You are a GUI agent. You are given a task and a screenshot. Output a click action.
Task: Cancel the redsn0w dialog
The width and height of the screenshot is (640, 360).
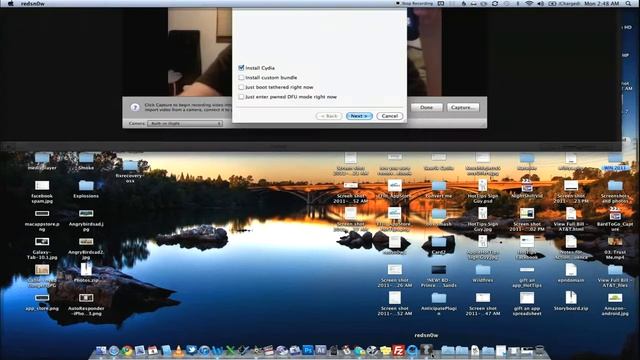[x=389, y=116]
